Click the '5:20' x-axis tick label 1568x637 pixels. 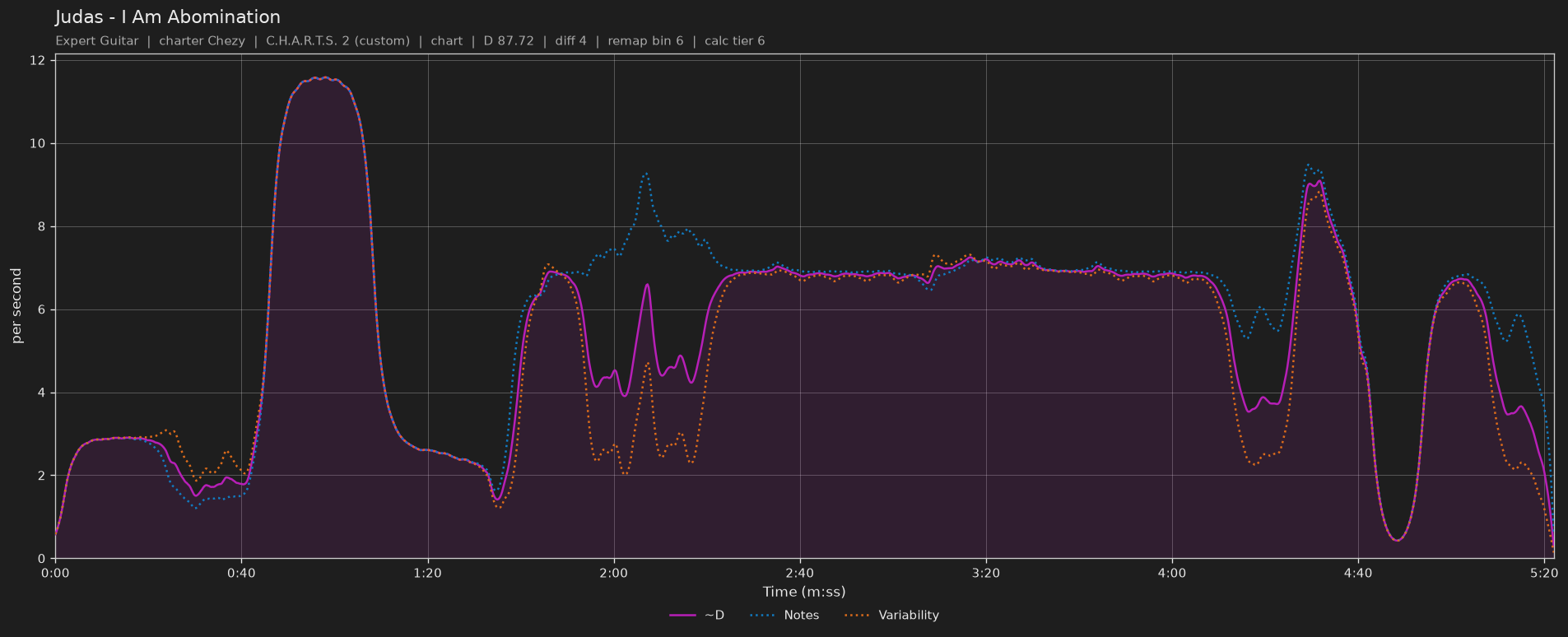1543,573
